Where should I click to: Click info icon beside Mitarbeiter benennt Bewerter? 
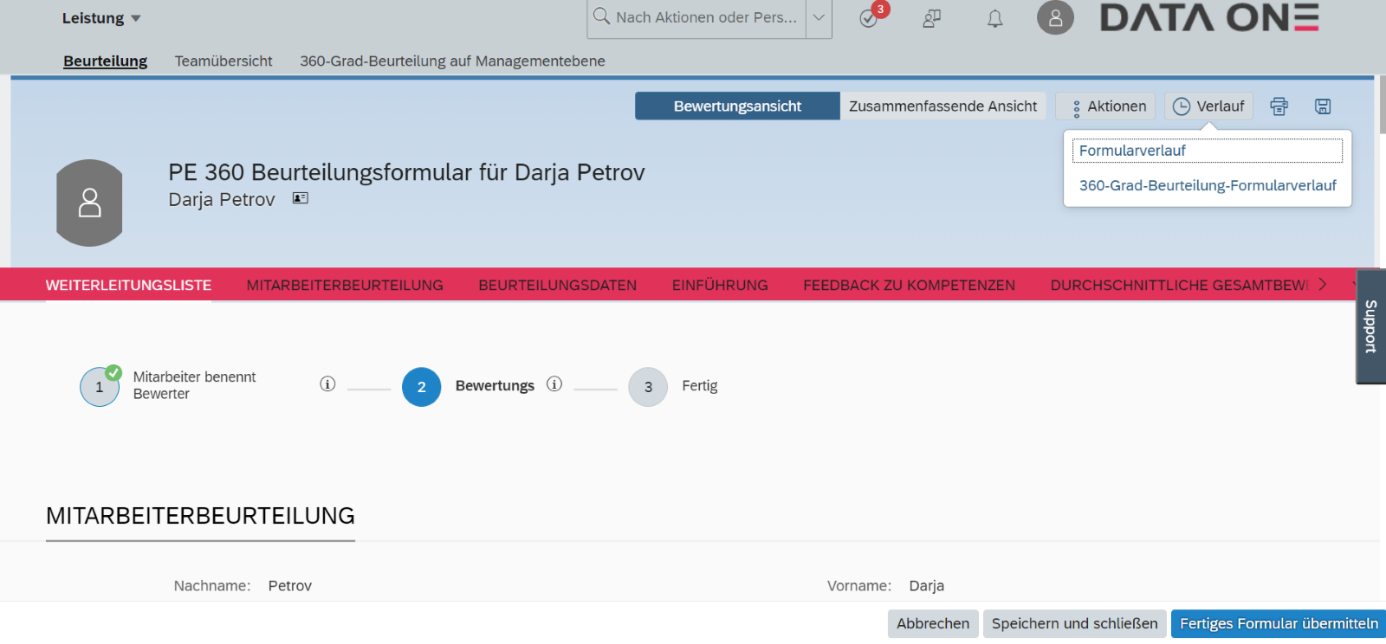pos(327,385)
